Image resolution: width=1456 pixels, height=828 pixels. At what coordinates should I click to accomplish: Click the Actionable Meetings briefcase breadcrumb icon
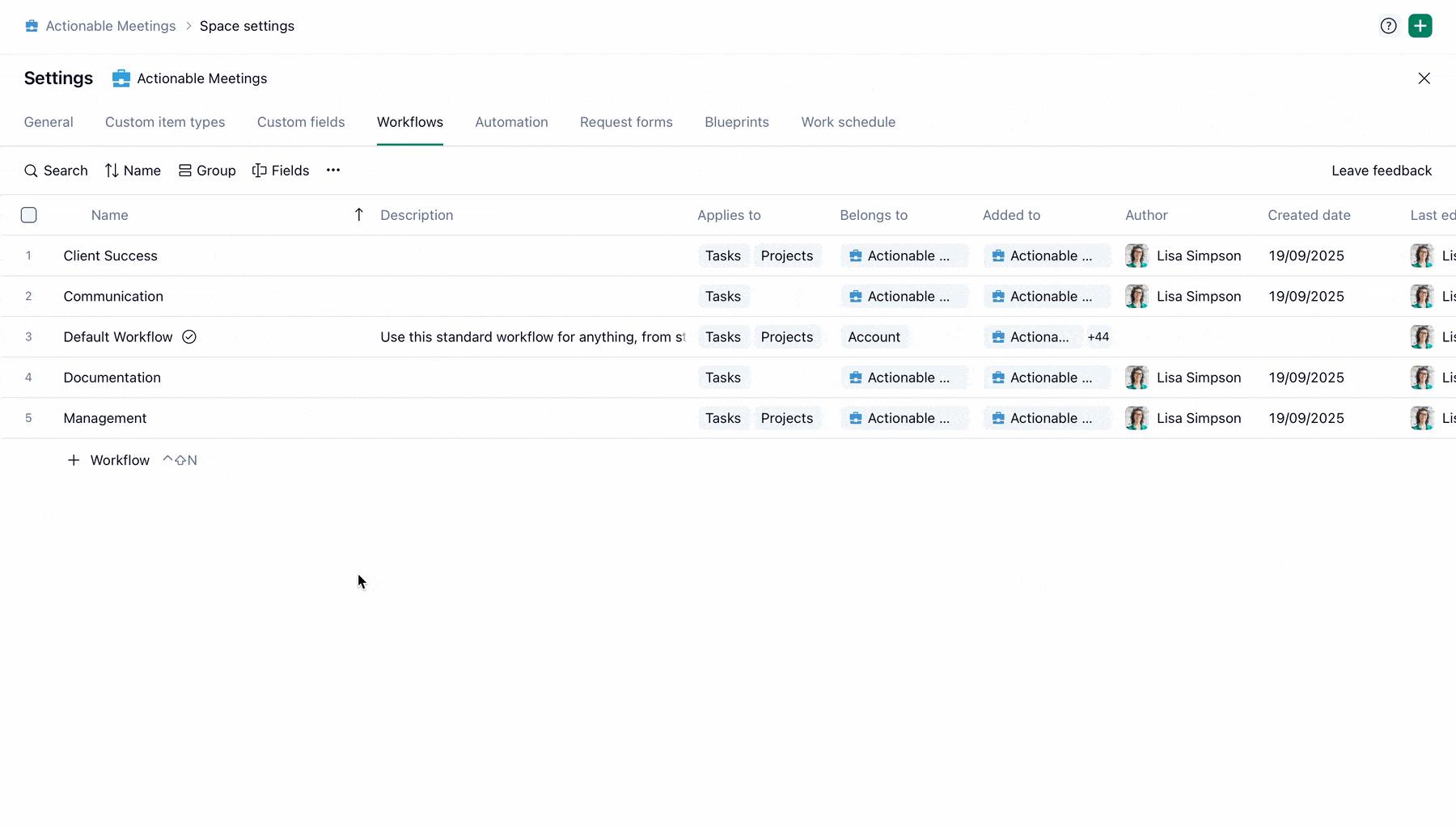click(x=32, y=26)
